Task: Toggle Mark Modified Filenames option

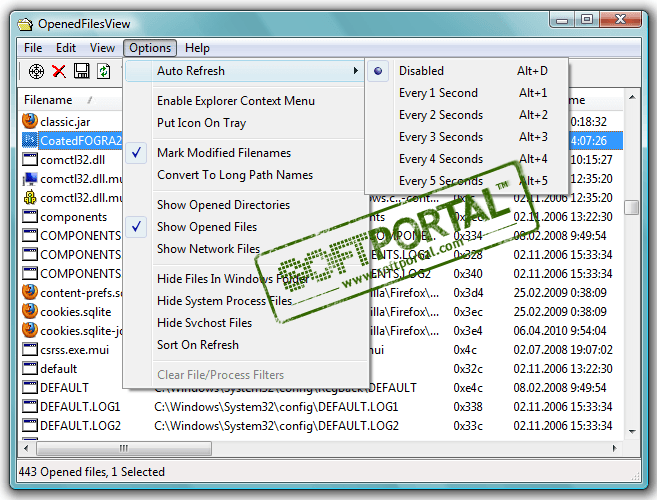Action: pyautogui.click(x=247, y=153)
